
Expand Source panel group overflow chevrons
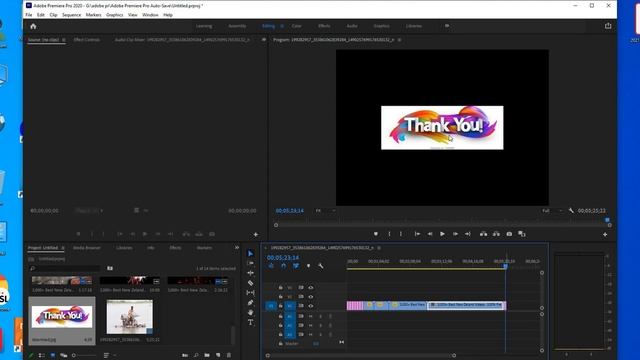tap(264, 40)
